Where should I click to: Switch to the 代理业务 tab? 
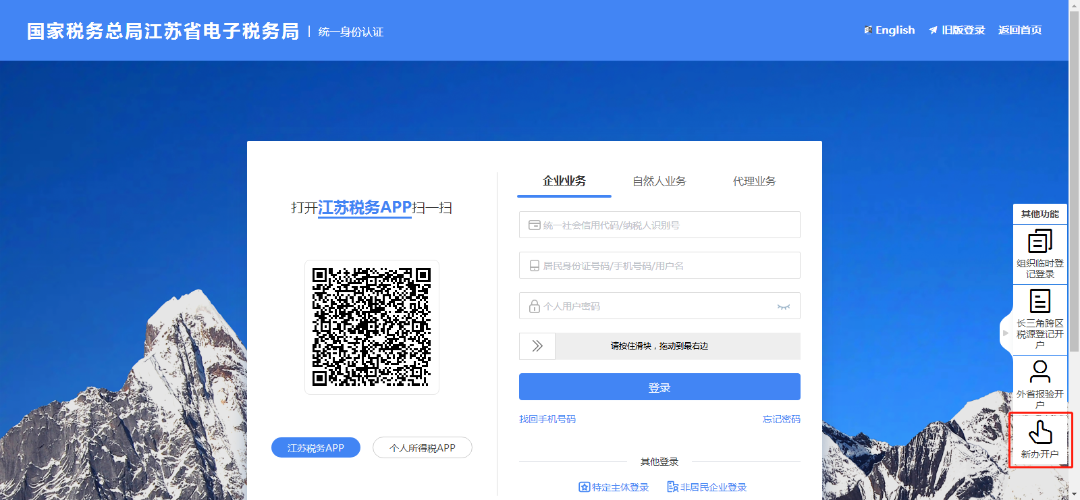(754, 181)
